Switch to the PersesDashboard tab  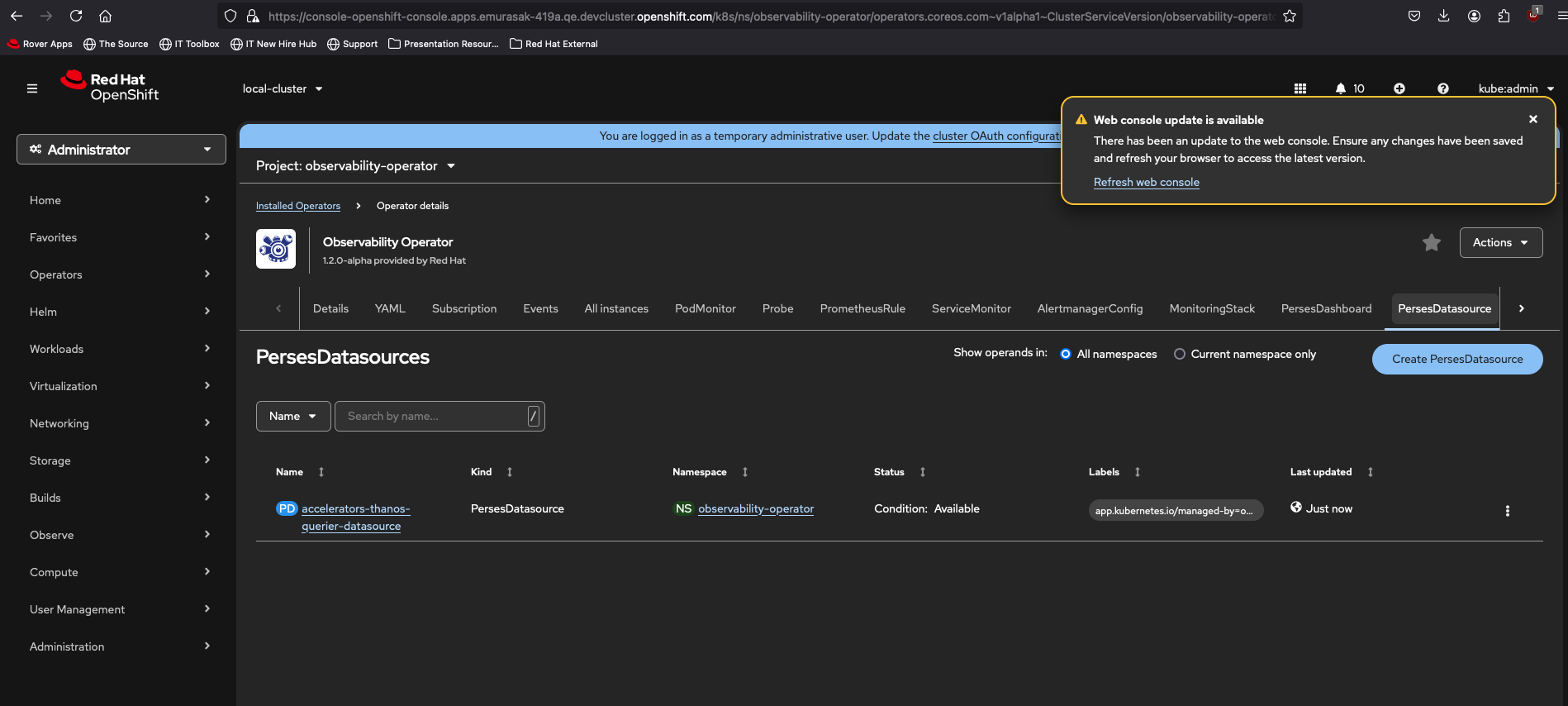click(x=1326, y=308)
